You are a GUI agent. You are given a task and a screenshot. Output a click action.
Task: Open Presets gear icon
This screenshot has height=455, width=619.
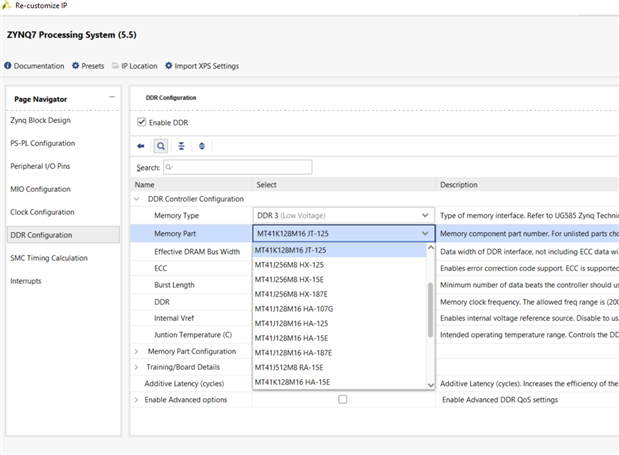point(75,66)
